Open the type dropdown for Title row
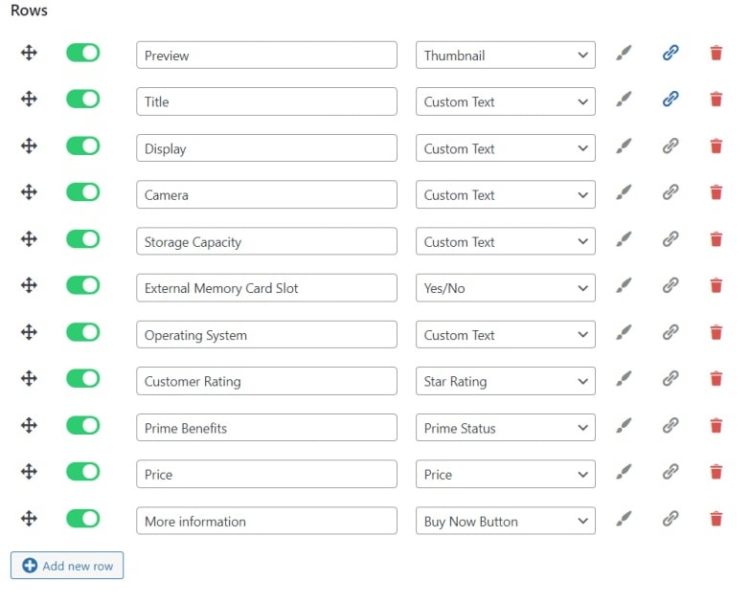This screenshot has width=750, height=603. (506, 101)
